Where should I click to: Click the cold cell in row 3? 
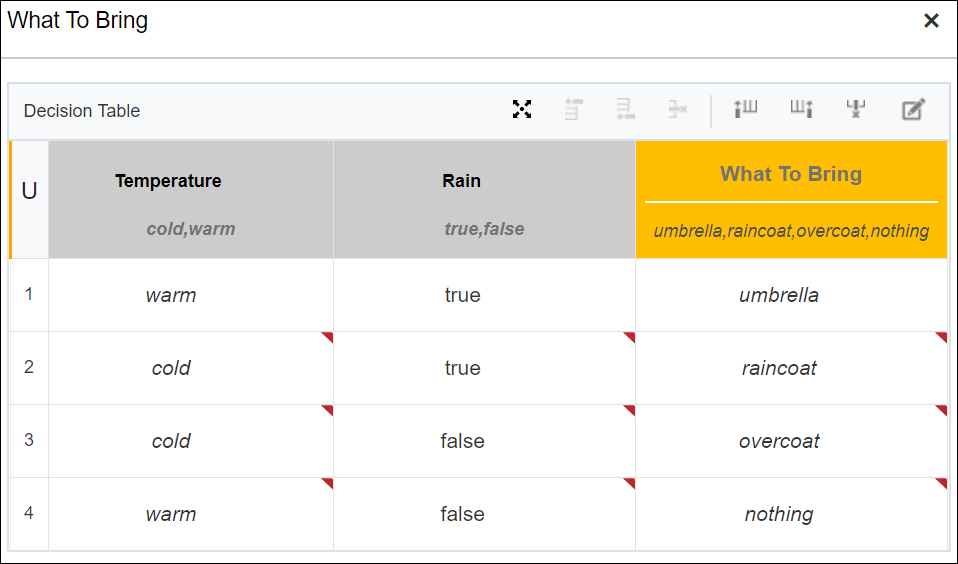191,440
